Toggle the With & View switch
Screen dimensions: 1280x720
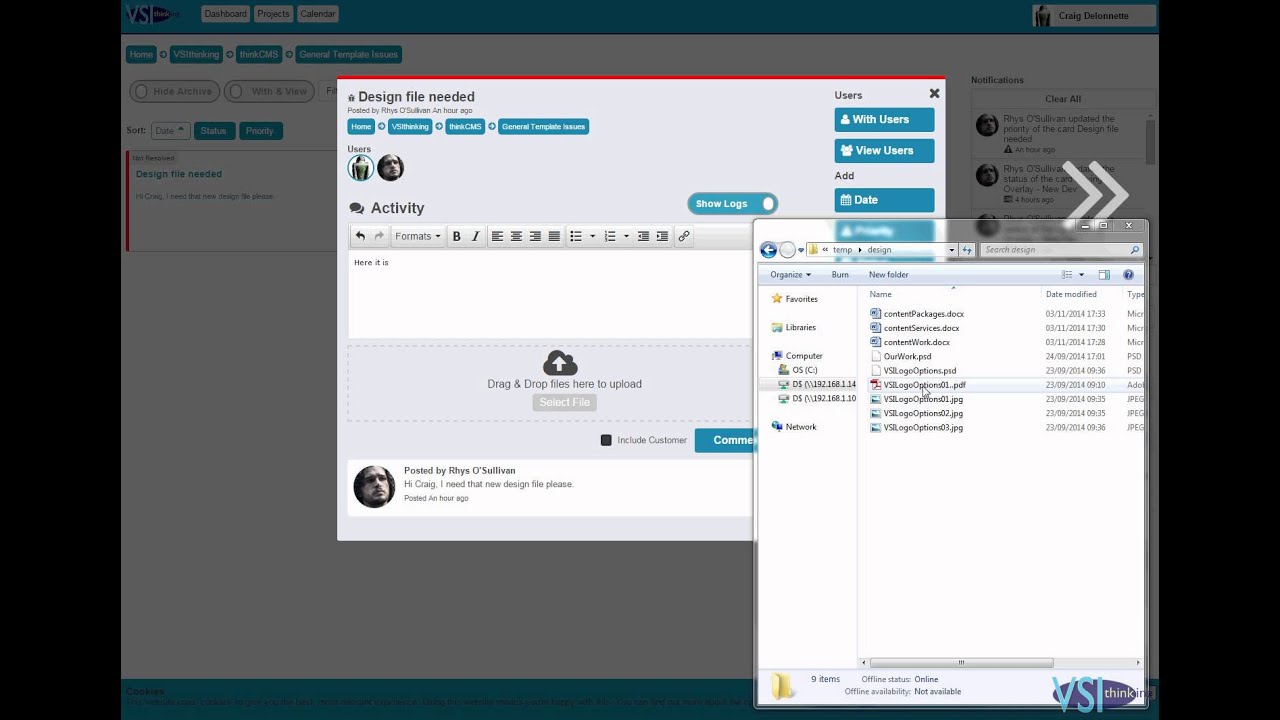click(x=269, y=91)
